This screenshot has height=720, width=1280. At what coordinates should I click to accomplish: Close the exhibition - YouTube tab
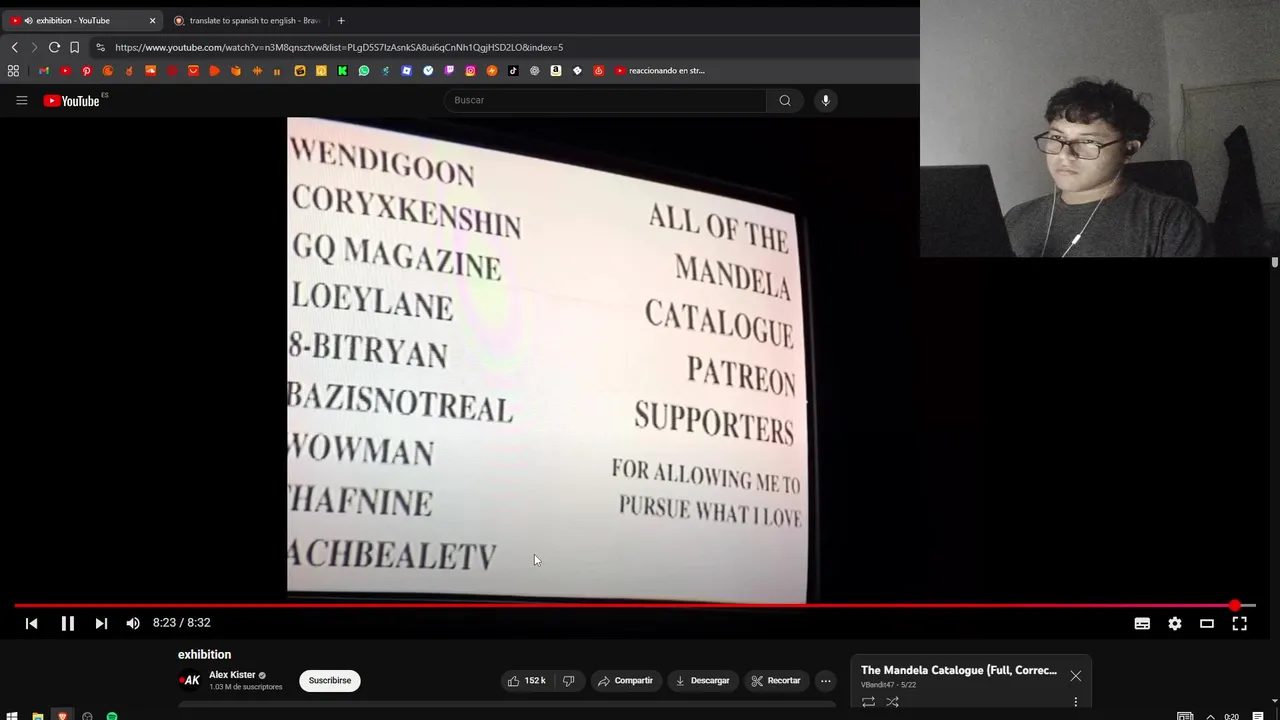click(152, 20)
